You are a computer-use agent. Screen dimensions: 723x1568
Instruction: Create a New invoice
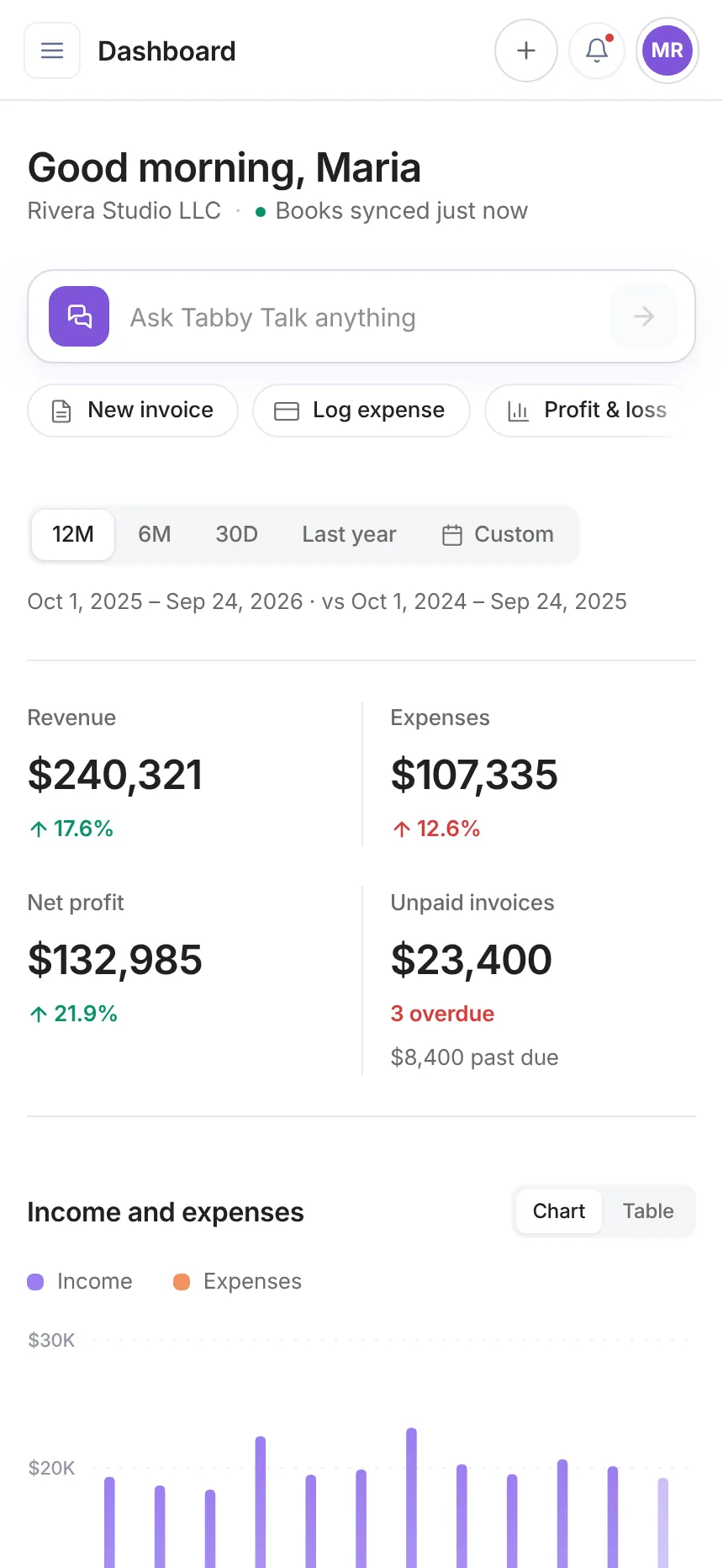click(133, 411)
